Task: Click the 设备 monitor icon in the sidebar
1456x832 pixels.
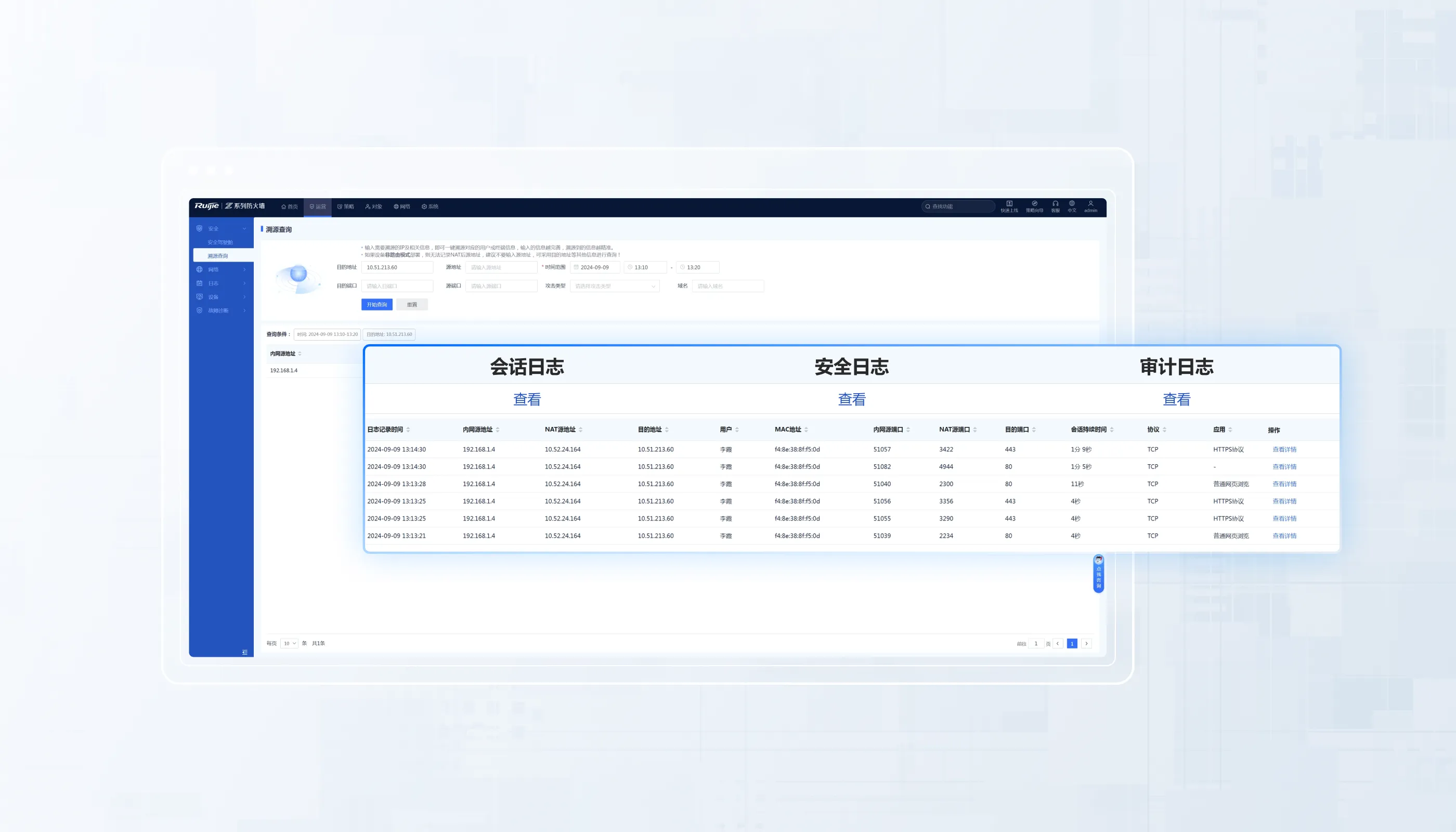Action: click(200, 297)
